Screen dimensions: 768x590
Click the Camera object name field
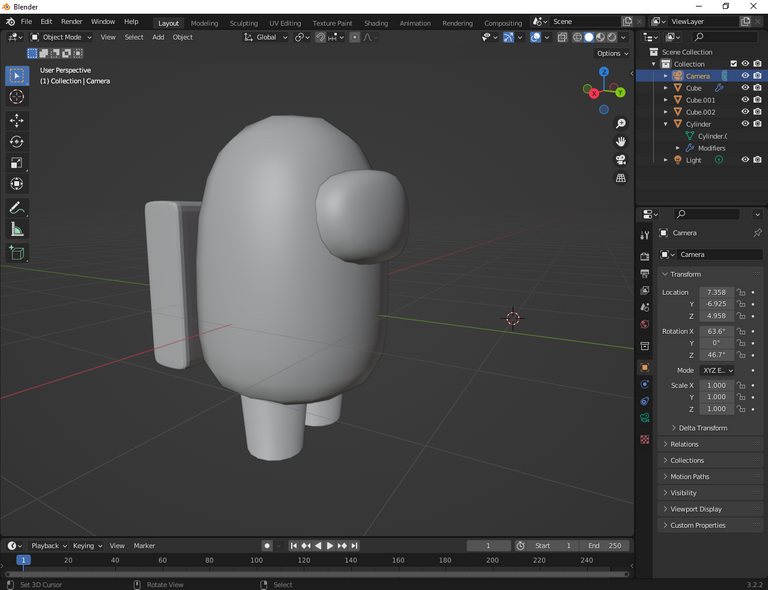718,255
